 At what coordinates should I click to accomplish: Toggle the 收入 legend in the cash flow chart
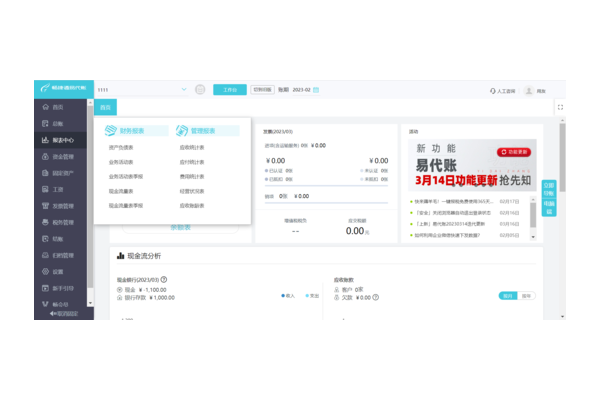[288, 296]
